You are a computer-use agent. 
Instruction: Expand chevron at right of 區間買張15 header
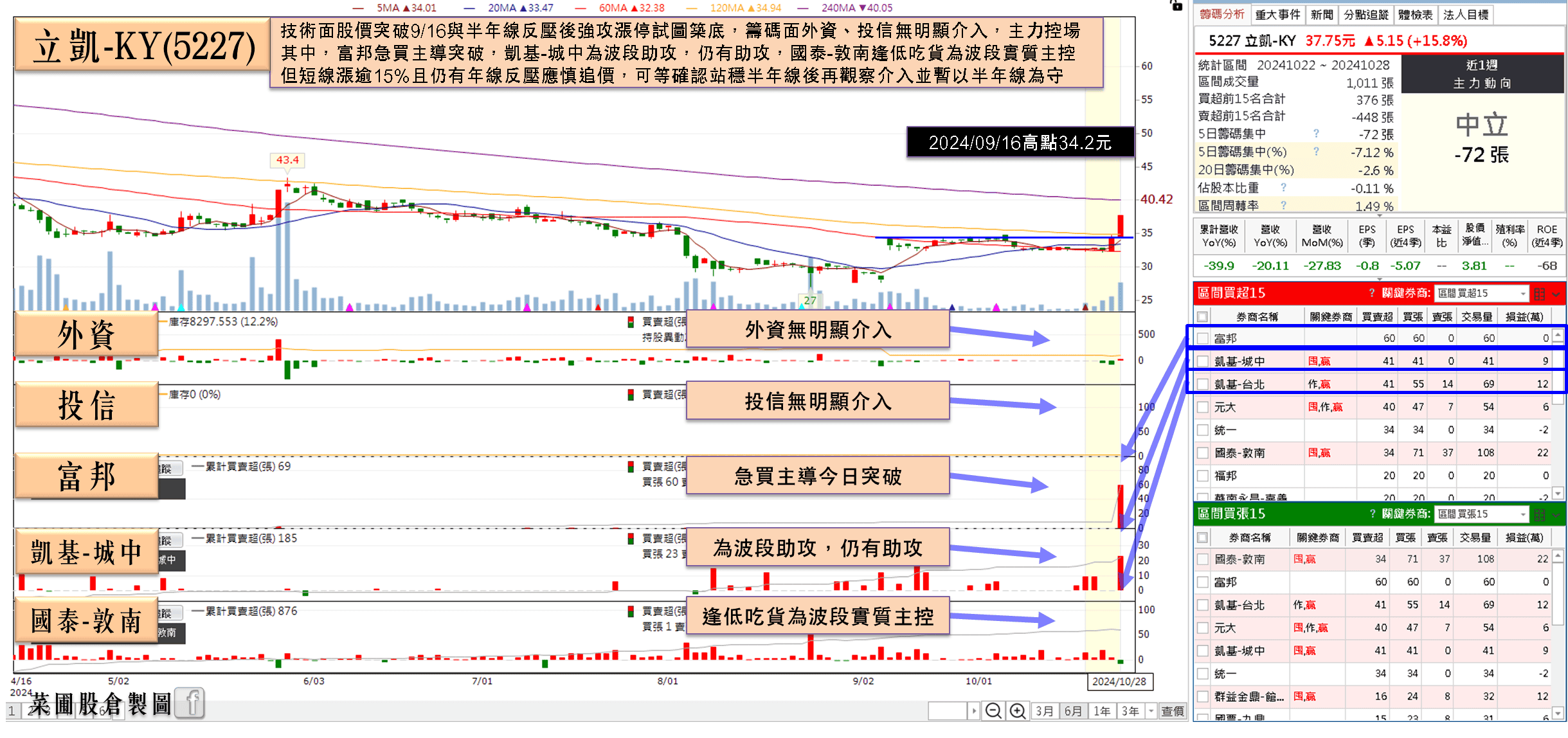1556,515
